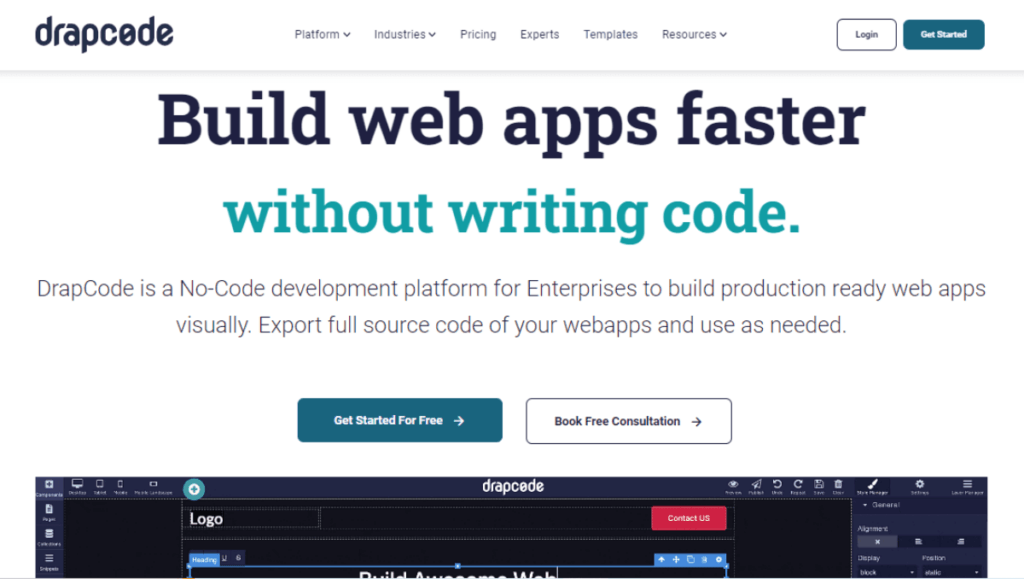Open the Style Manager panel
This screenshot has width=1024, height=579.
(874, 483)
